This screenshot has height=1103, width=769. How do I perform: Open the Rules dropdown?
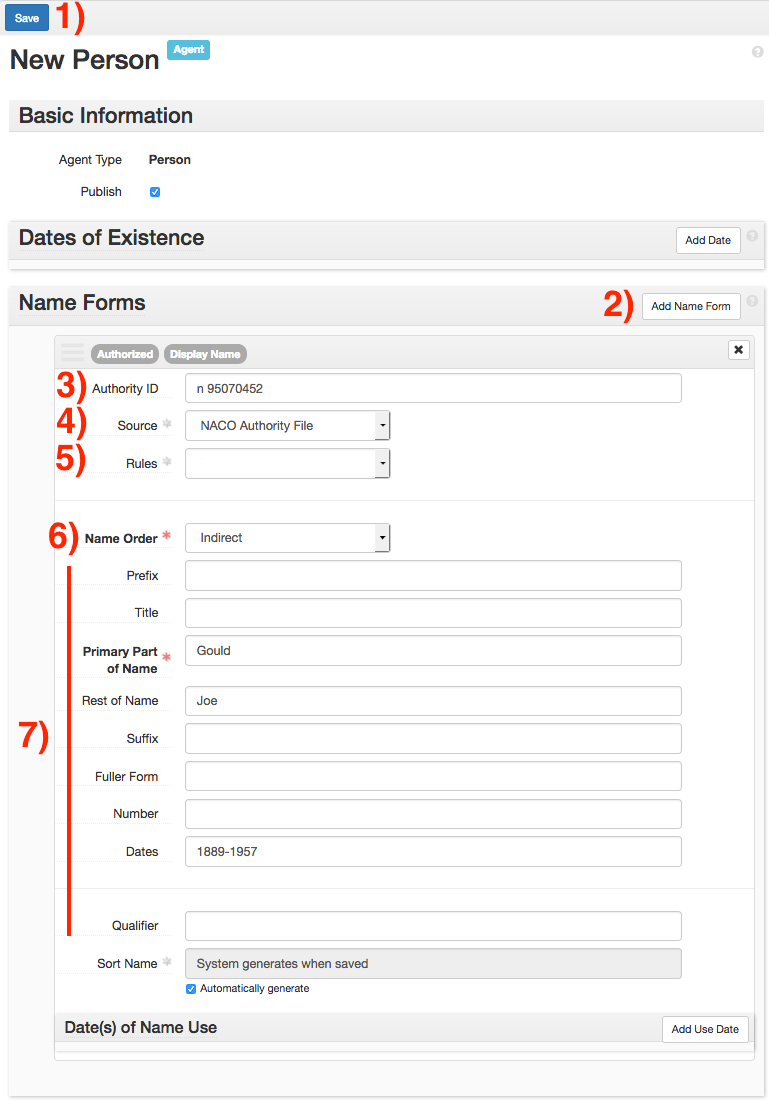(287, 464)
